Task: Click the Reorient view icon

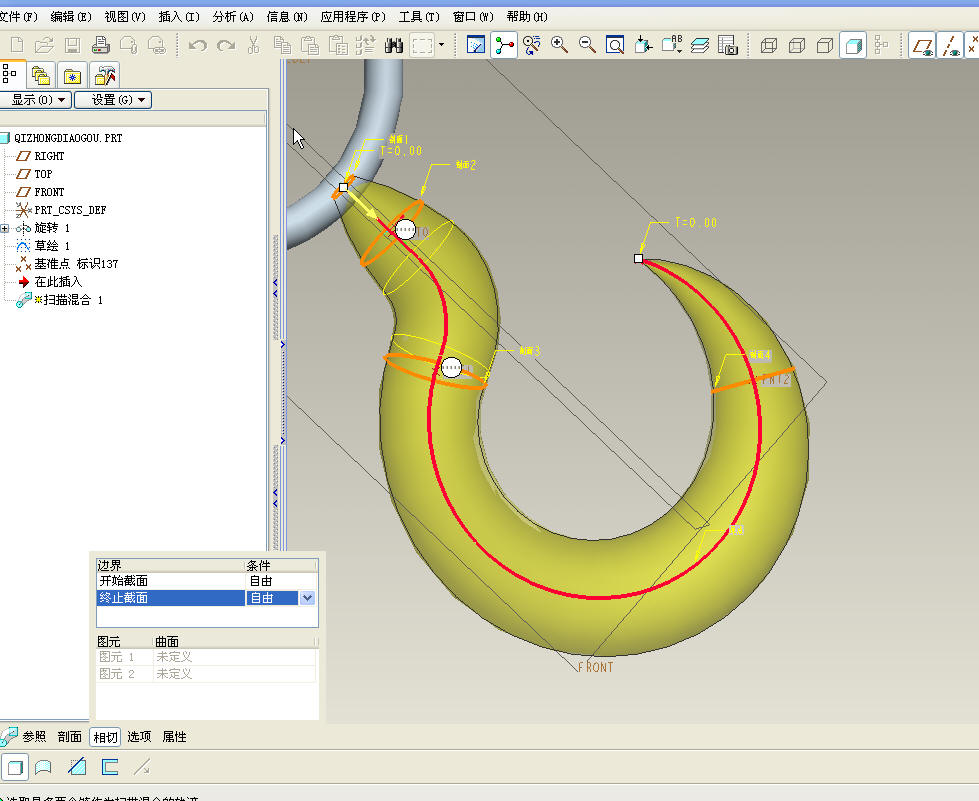Action: [x=643, y=45]
